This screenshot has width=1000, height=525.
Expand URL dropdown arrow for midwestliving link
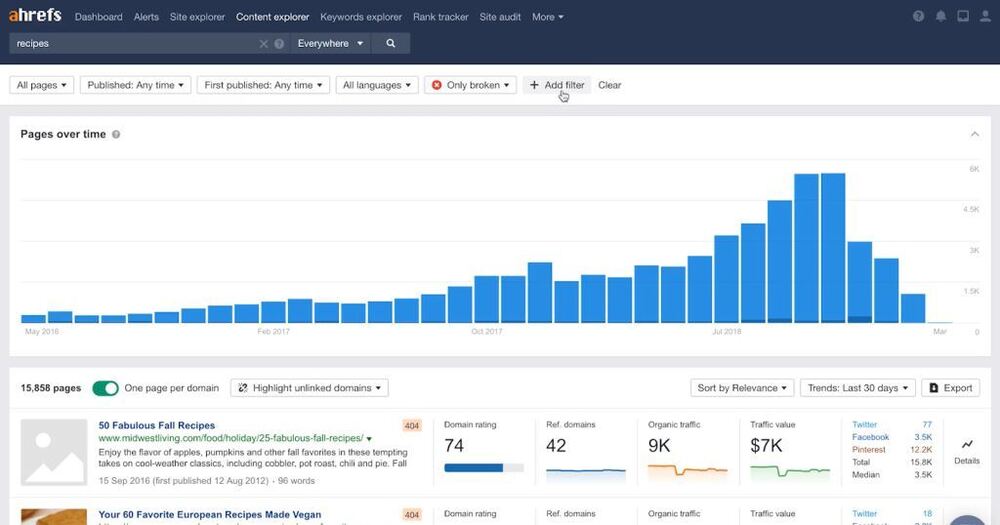(x=369, y=439)
